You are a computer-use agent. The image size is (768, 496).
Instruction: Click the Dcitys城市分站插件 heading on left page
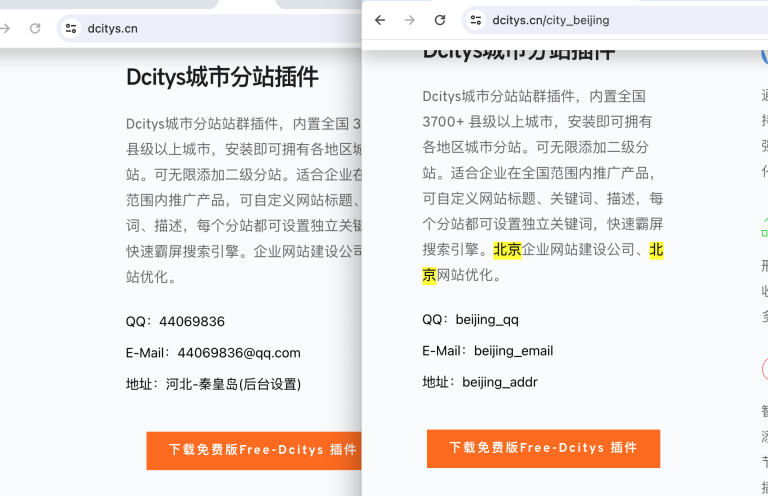click(x=222, y=77)
